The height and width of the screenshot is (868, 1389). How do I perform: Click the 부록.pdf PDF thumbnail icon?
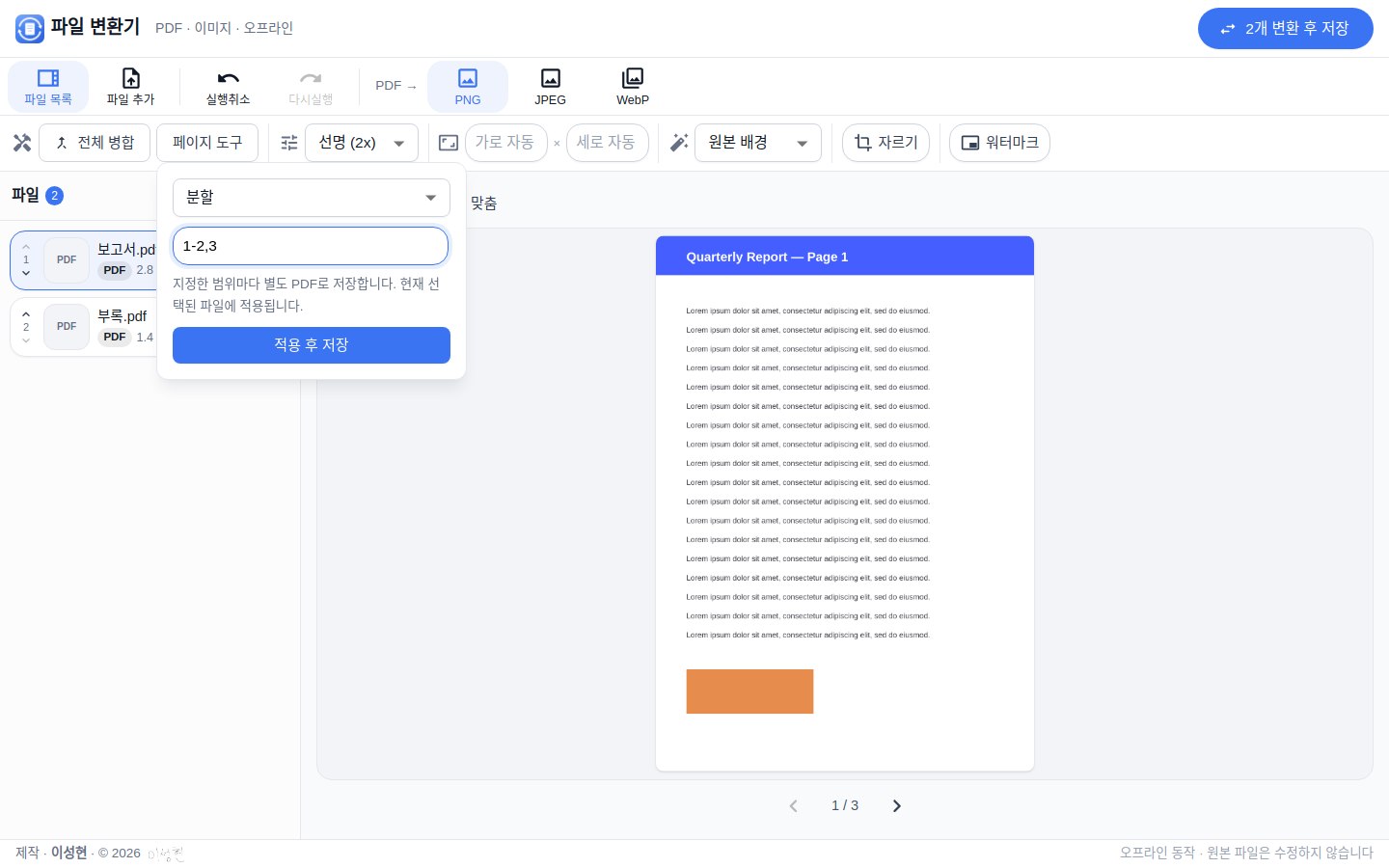point(67,327)
